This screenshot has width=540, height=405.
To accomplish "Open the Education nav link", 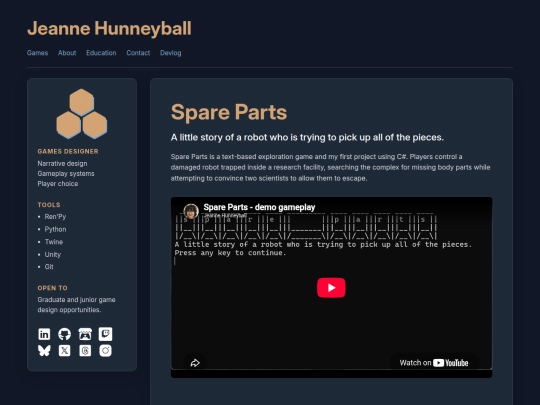I will (x=101, y=53).
